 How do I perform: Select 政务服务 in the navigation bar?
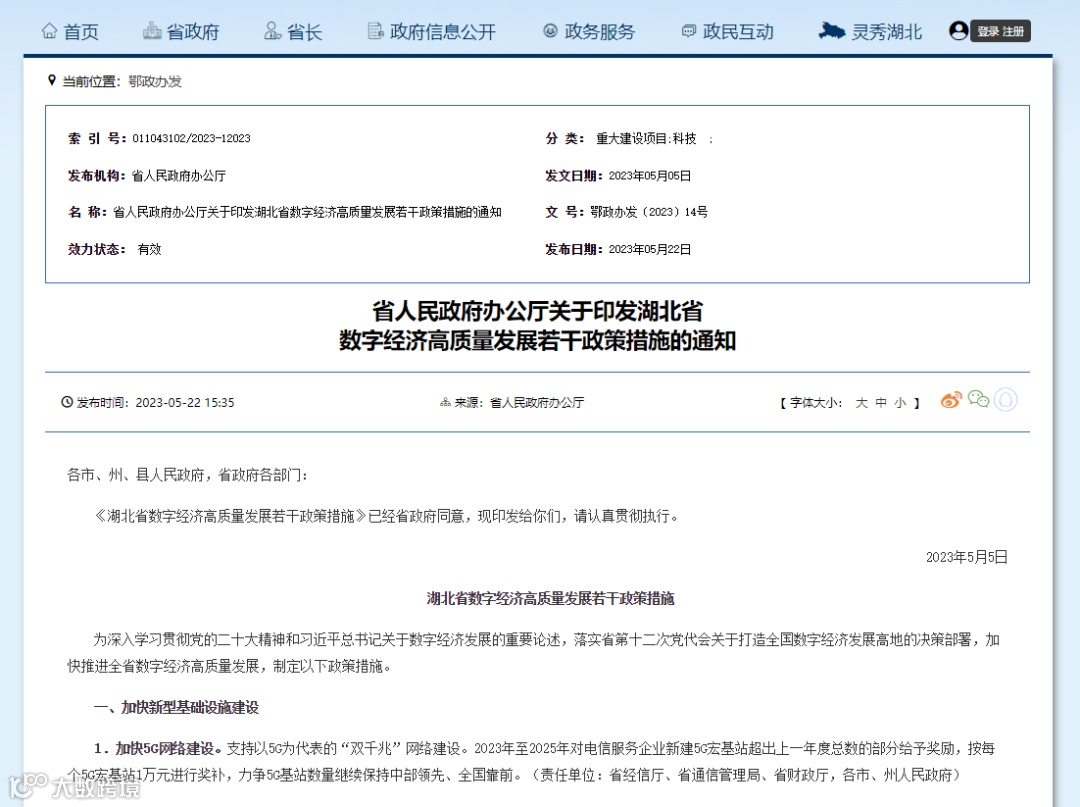pos(589,32)
